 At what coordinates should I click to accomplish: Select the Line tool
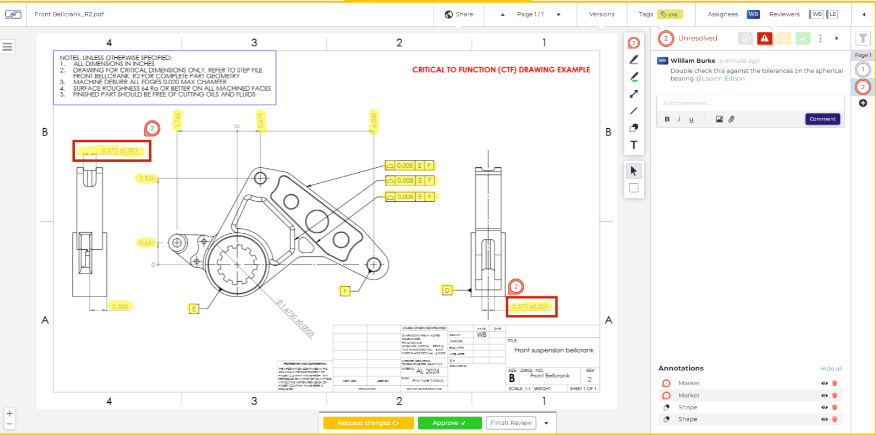(x=634, y=111)
